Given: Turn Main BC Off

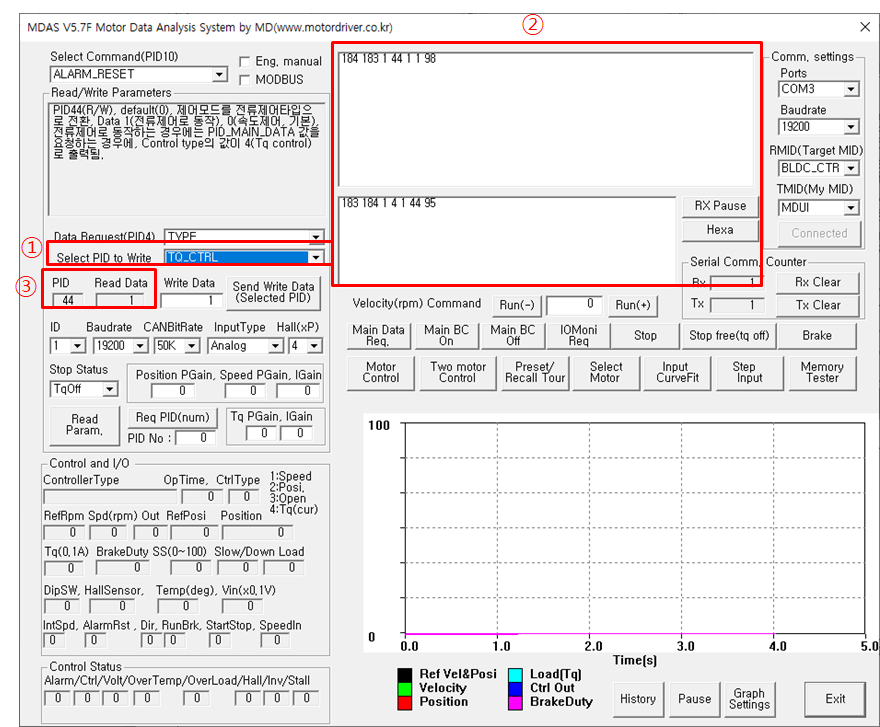Looking at the screenshot, I should point(512,336).
